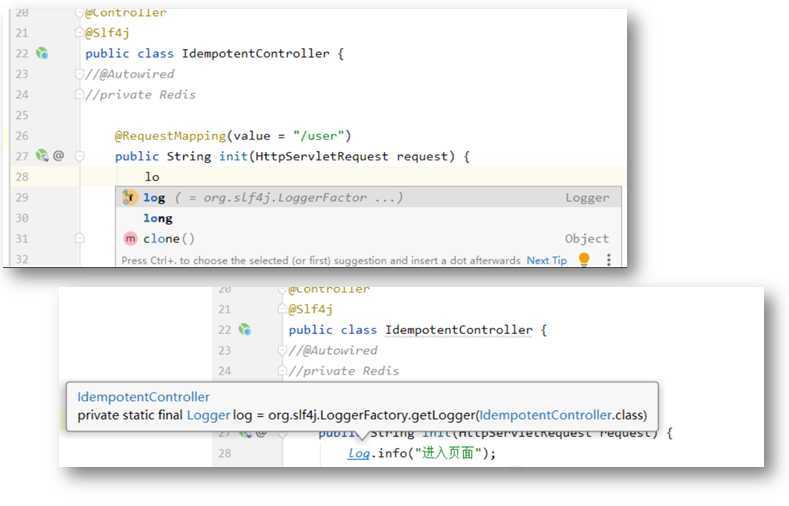789x506 pixels.
Task: Collapse the fold marker at line 23 in top editor
Action: [79, 74]
